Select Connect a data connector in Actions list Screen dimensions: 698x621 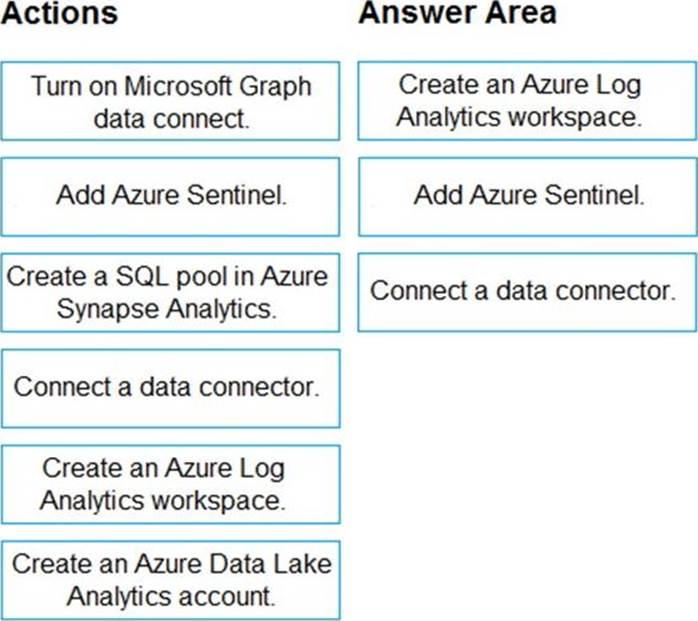[x=170, y=387]
